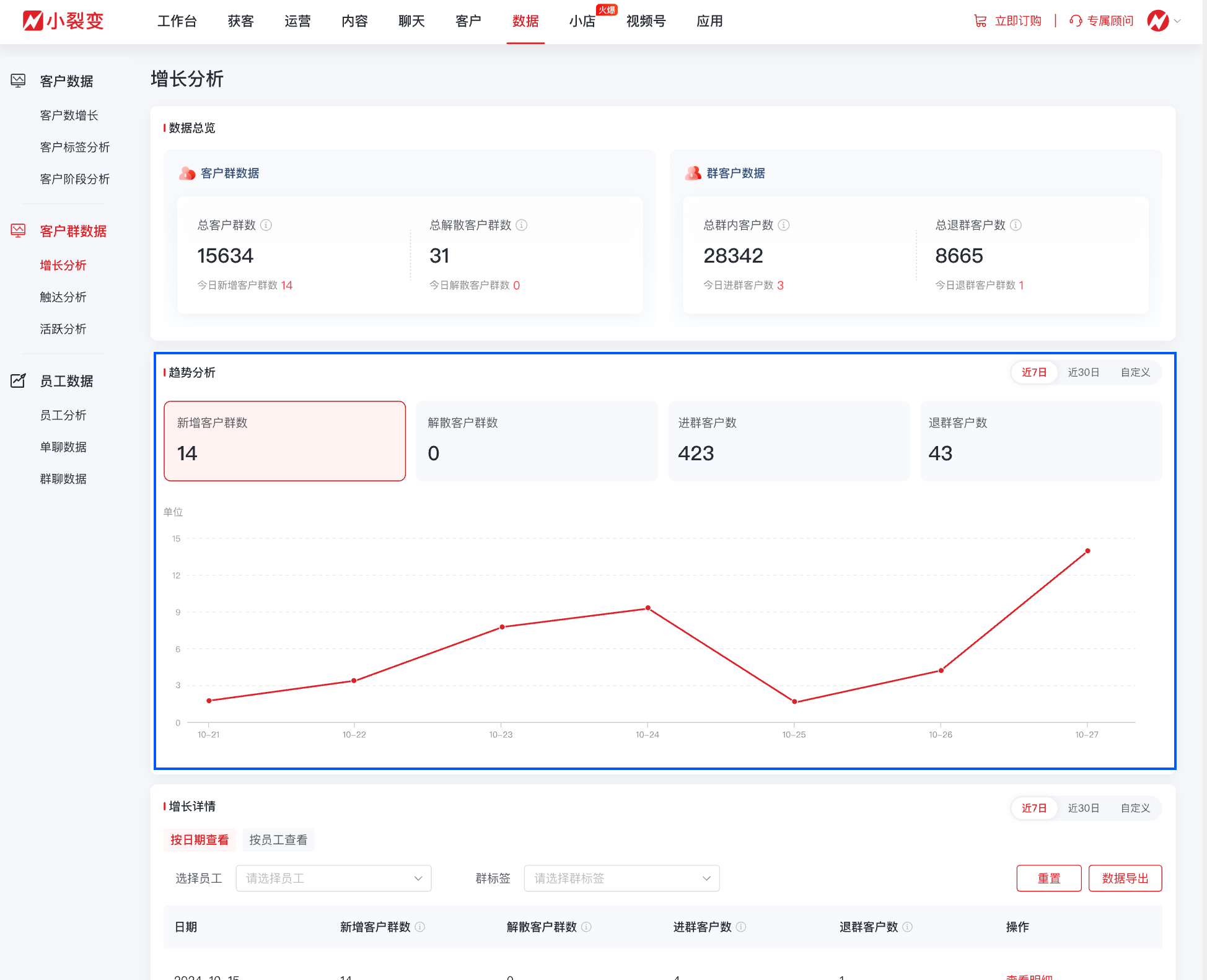Screen dimensions: 1207x980
Task: Open the 应用 top menu
Action: pyautogui.click(x=709, y=21)
